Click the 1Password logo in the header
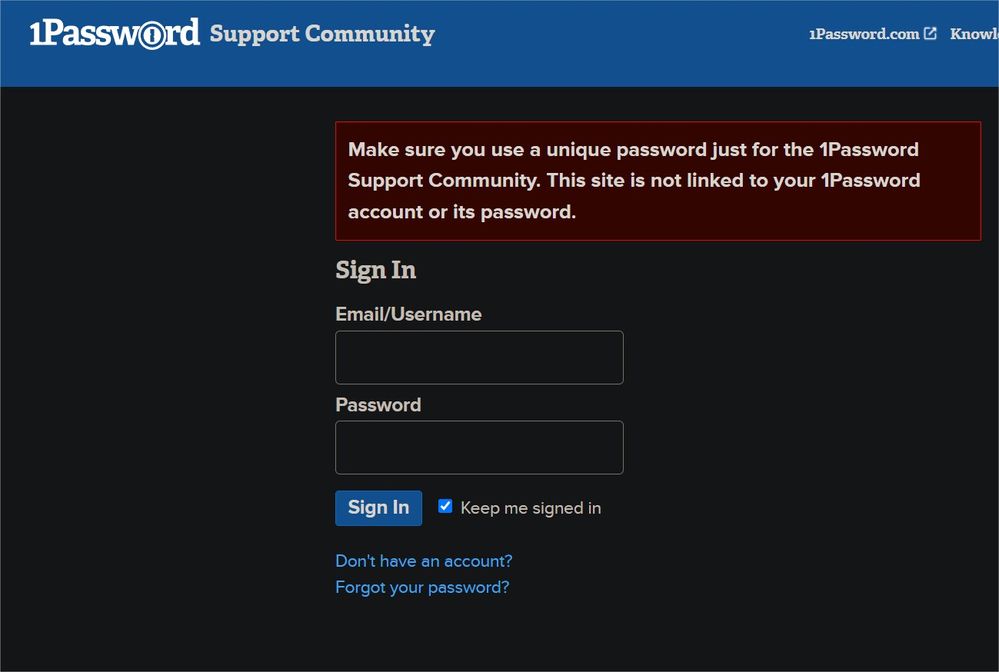The height and width of the screenshot is (672, 999). [x=114, y=33]
